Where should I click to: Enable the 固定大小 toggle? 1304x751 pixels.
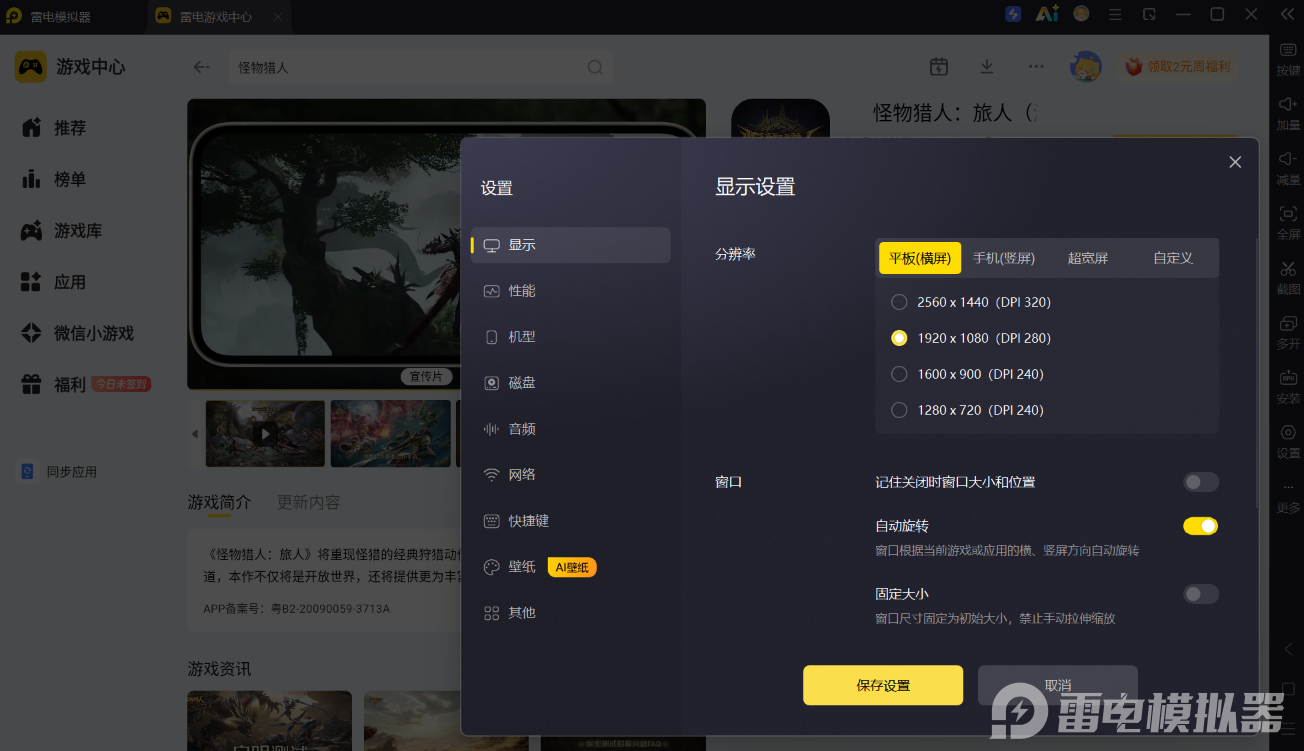point(1201,594)
